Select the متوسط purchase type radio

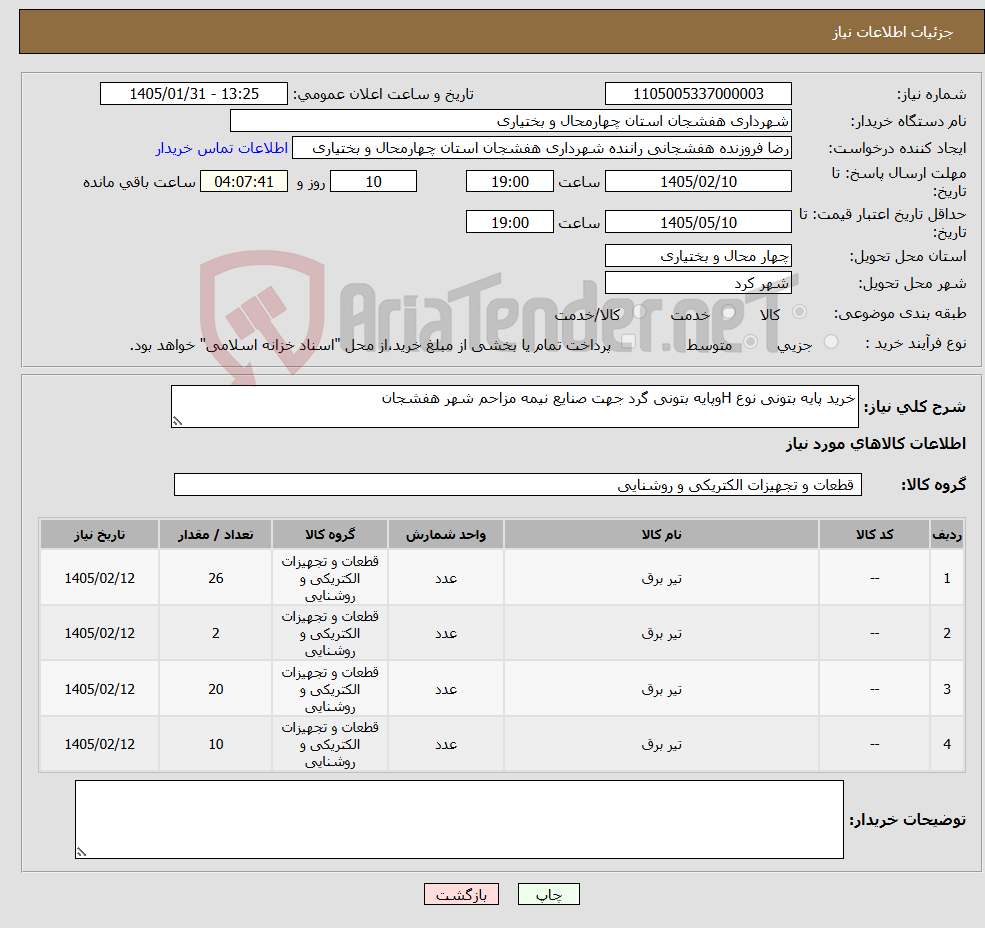(x=750, y=342)
